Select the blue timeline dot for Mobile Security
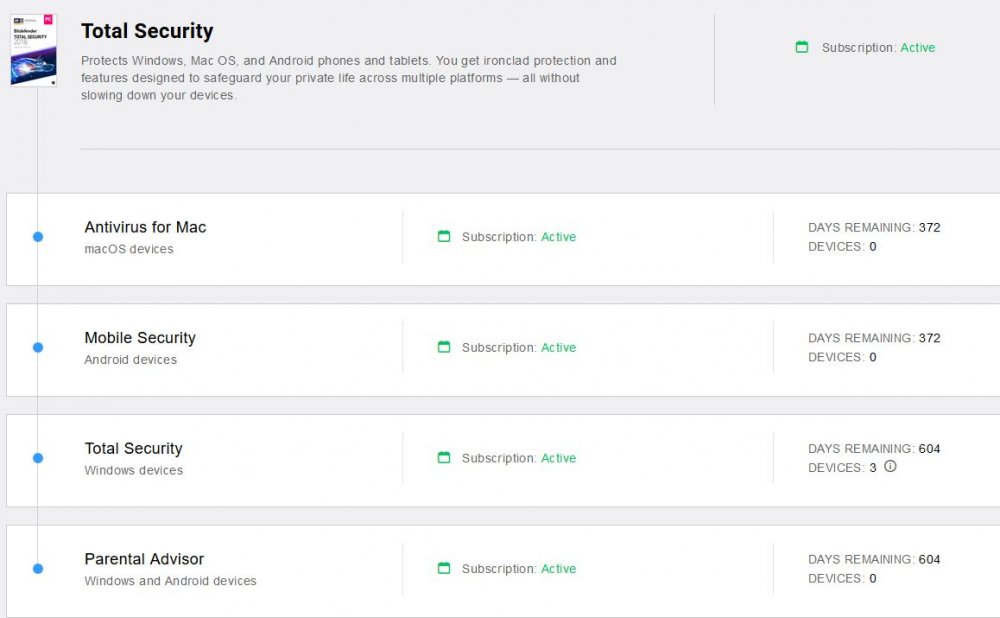Image resolution: width=1000 pixels, height=618 pixels. pyautogui.click(x=38, y=348)
